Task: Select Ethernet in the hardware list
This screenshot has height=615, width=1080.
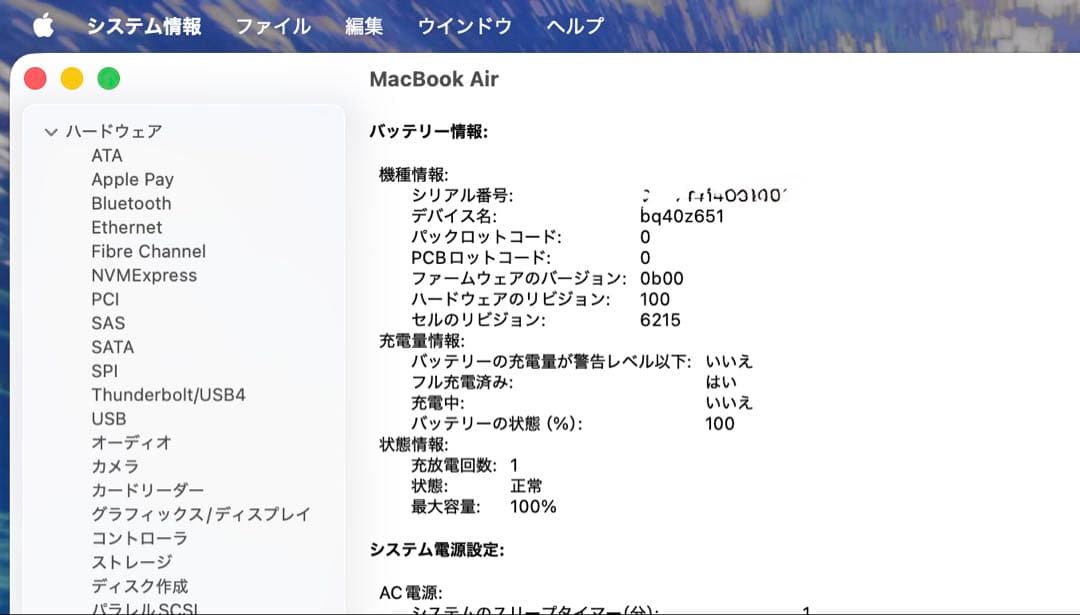Action: (126, 227)
